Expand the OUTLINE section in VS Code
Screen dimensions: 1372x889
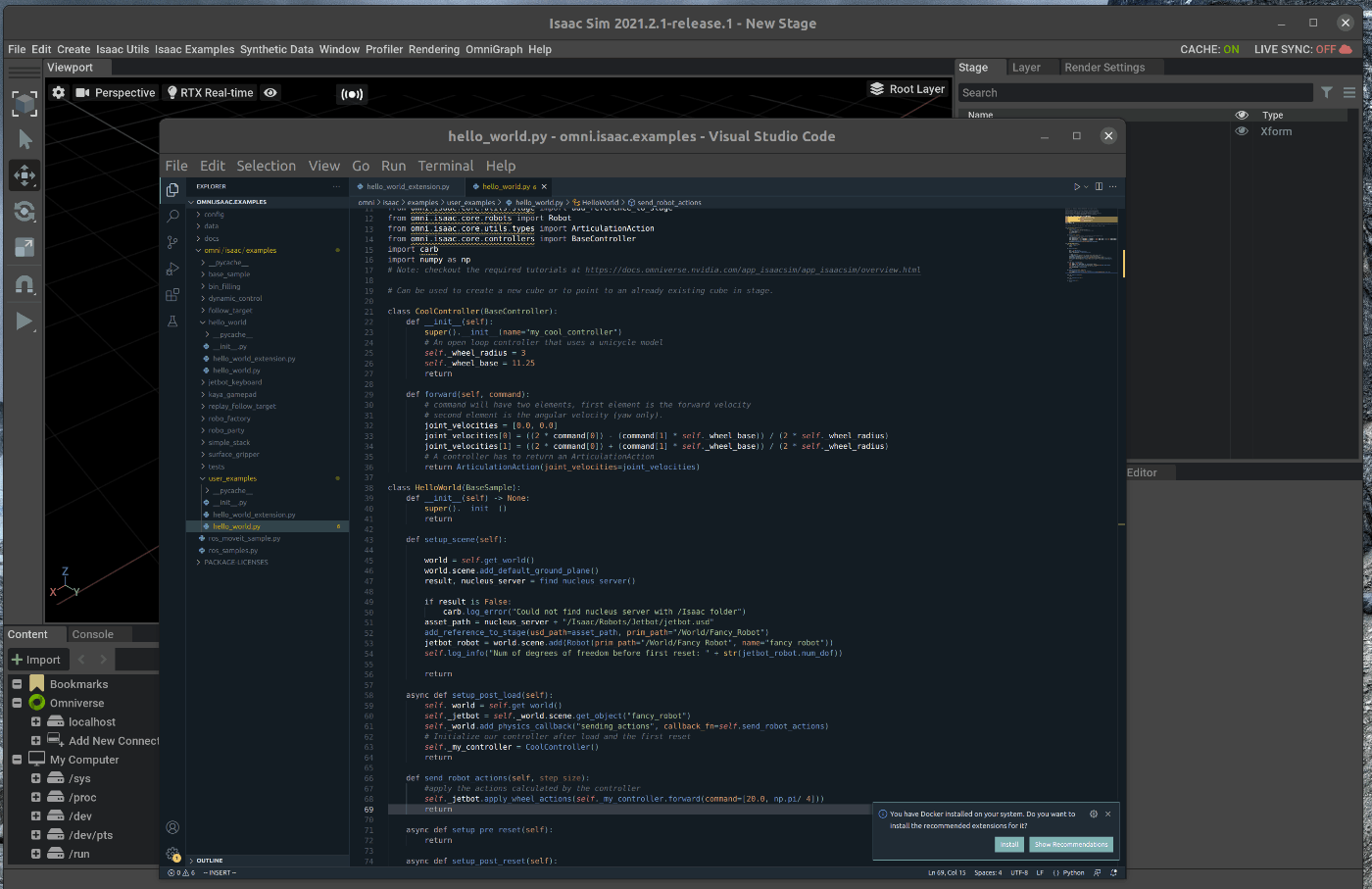click(210, 861)
